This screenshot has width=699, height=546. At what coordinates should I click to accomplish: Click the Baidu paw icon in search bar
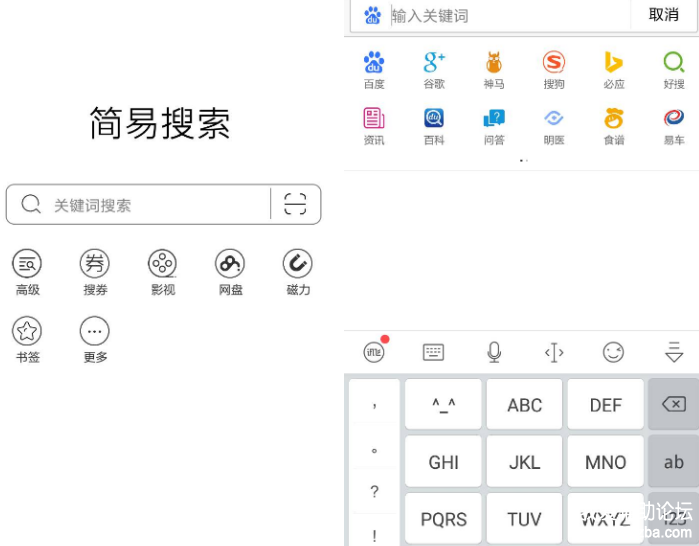(373, 15)
